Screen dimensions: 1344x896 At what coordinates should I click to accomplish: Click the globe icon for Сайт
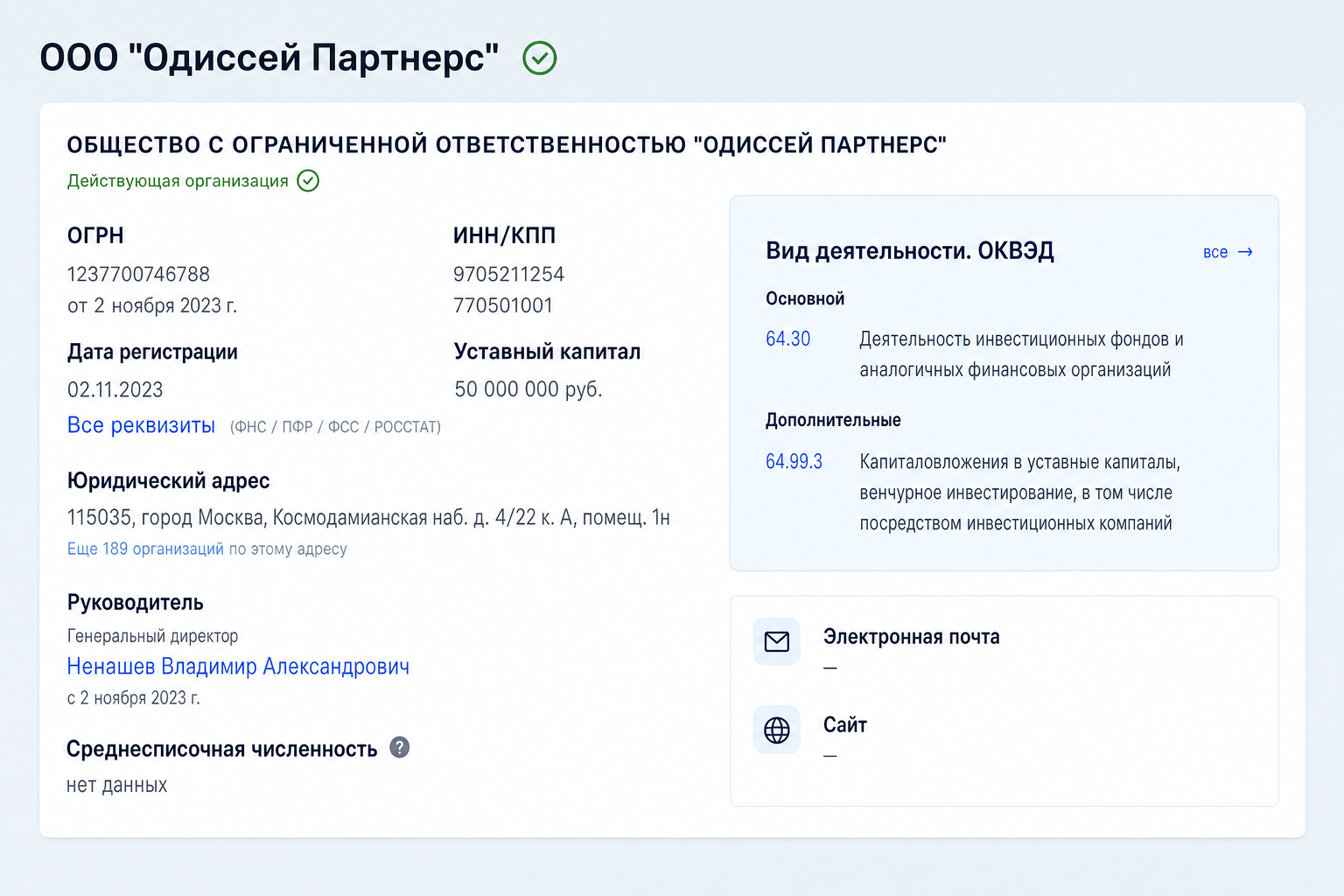coord(777,730)
